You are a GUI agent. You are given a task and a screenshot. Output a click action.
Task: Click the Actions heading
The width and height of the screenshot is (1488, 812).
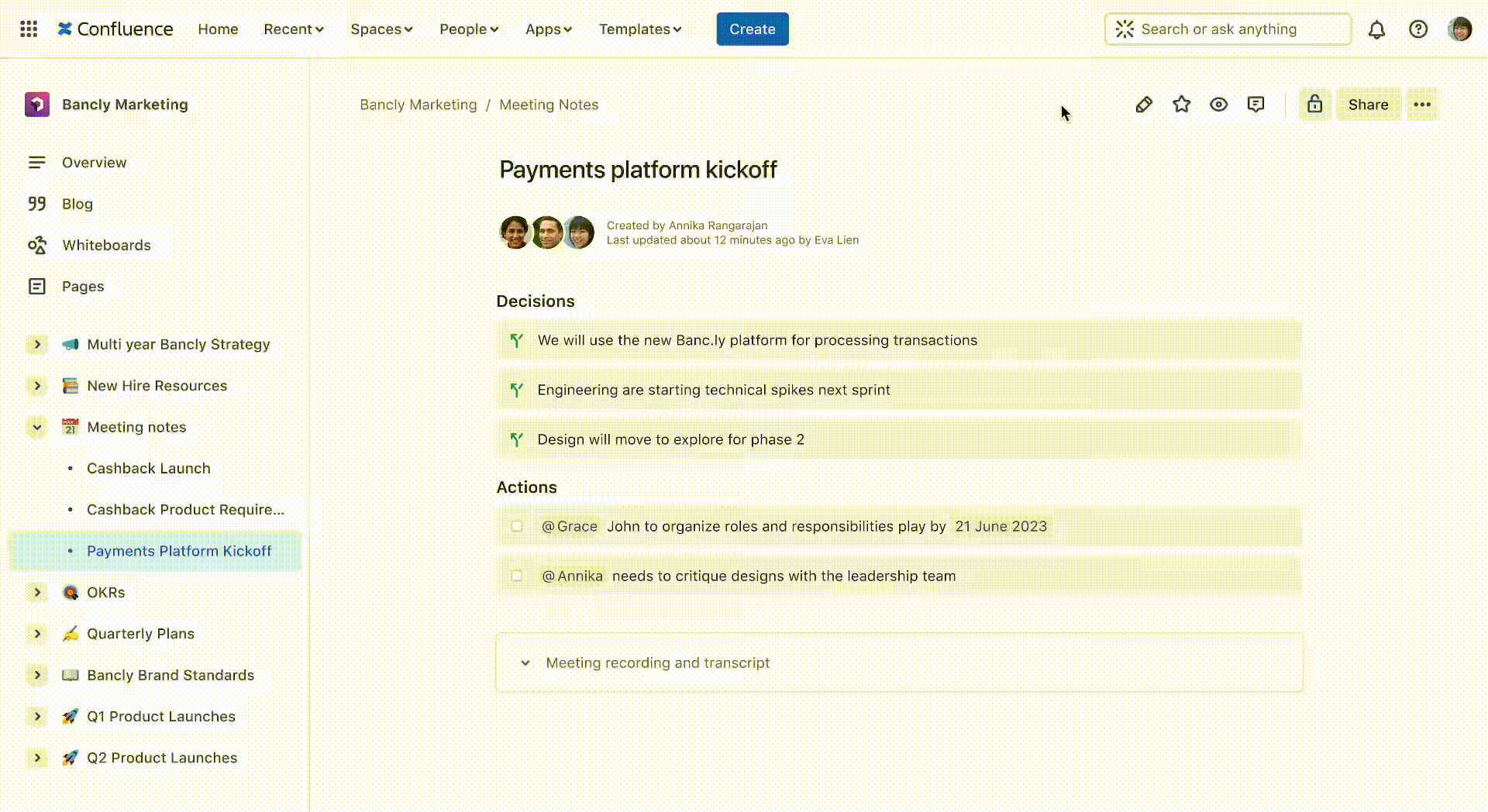tap(526, 487)
